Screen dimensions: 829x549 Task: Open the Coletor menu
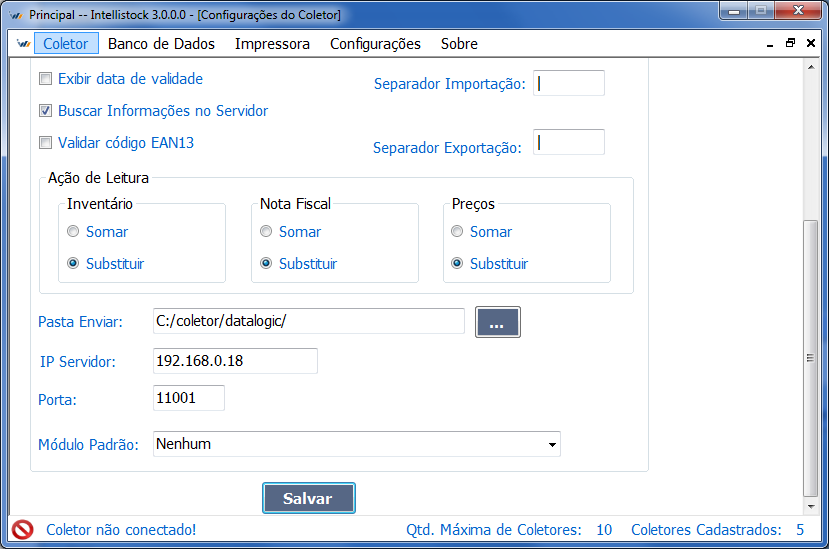[66, 43]
